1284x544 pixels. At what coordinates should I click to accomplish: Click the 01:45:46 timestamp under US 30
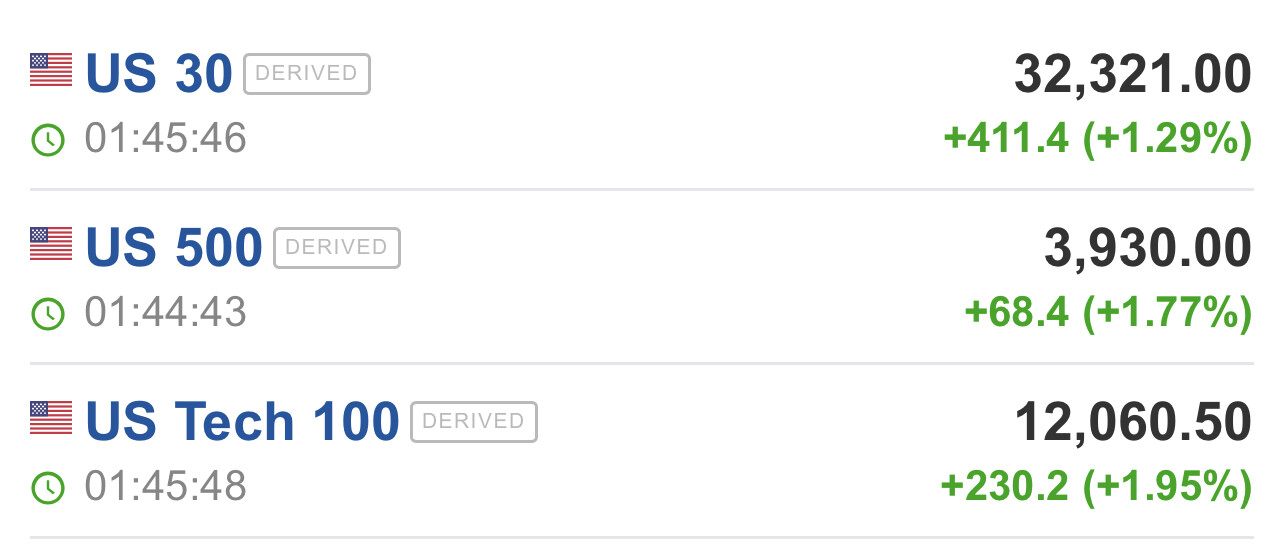(x=165, y=139)
